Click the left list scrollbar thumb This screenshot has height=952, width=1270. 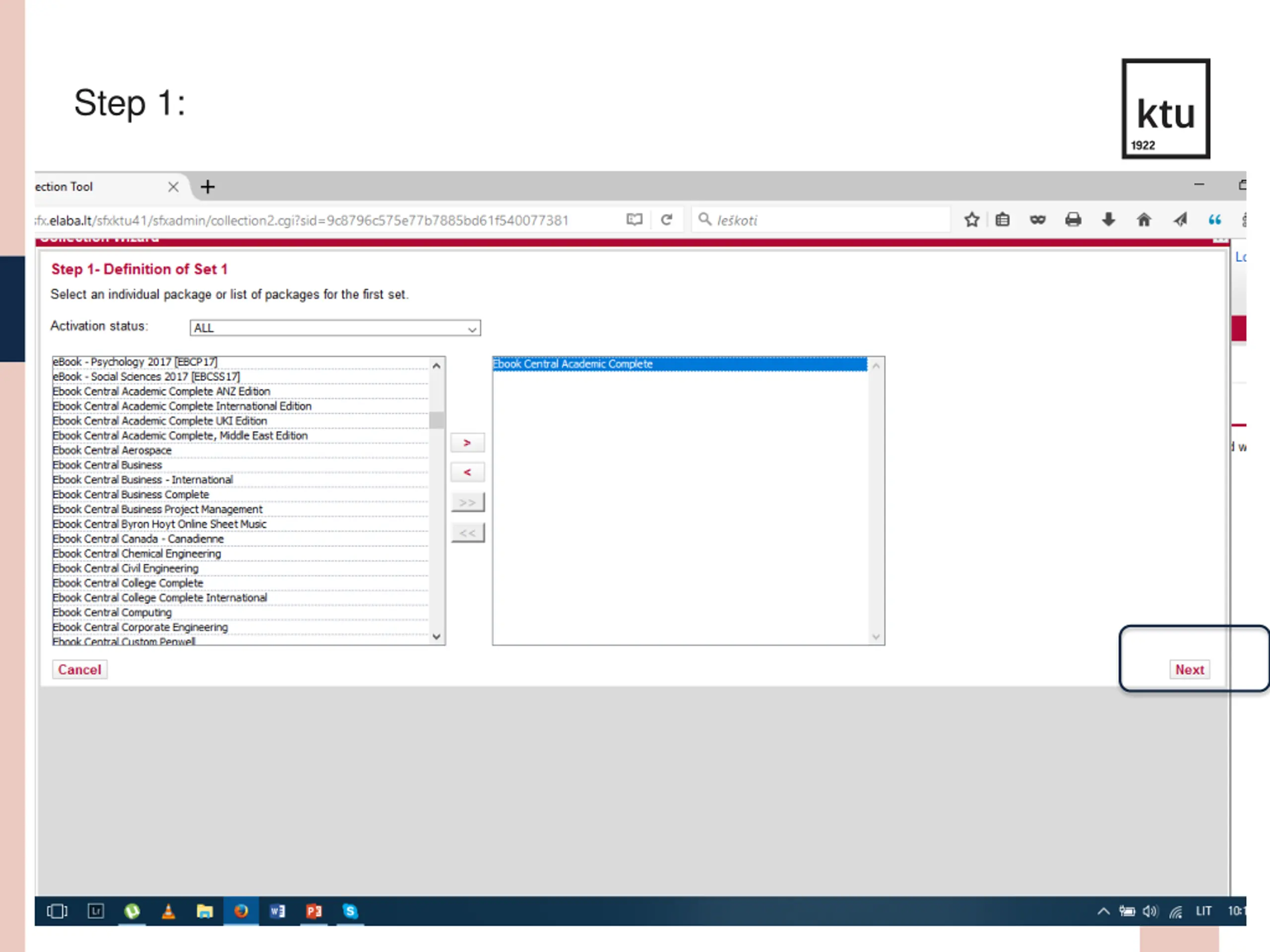click(x=437, y=420)
